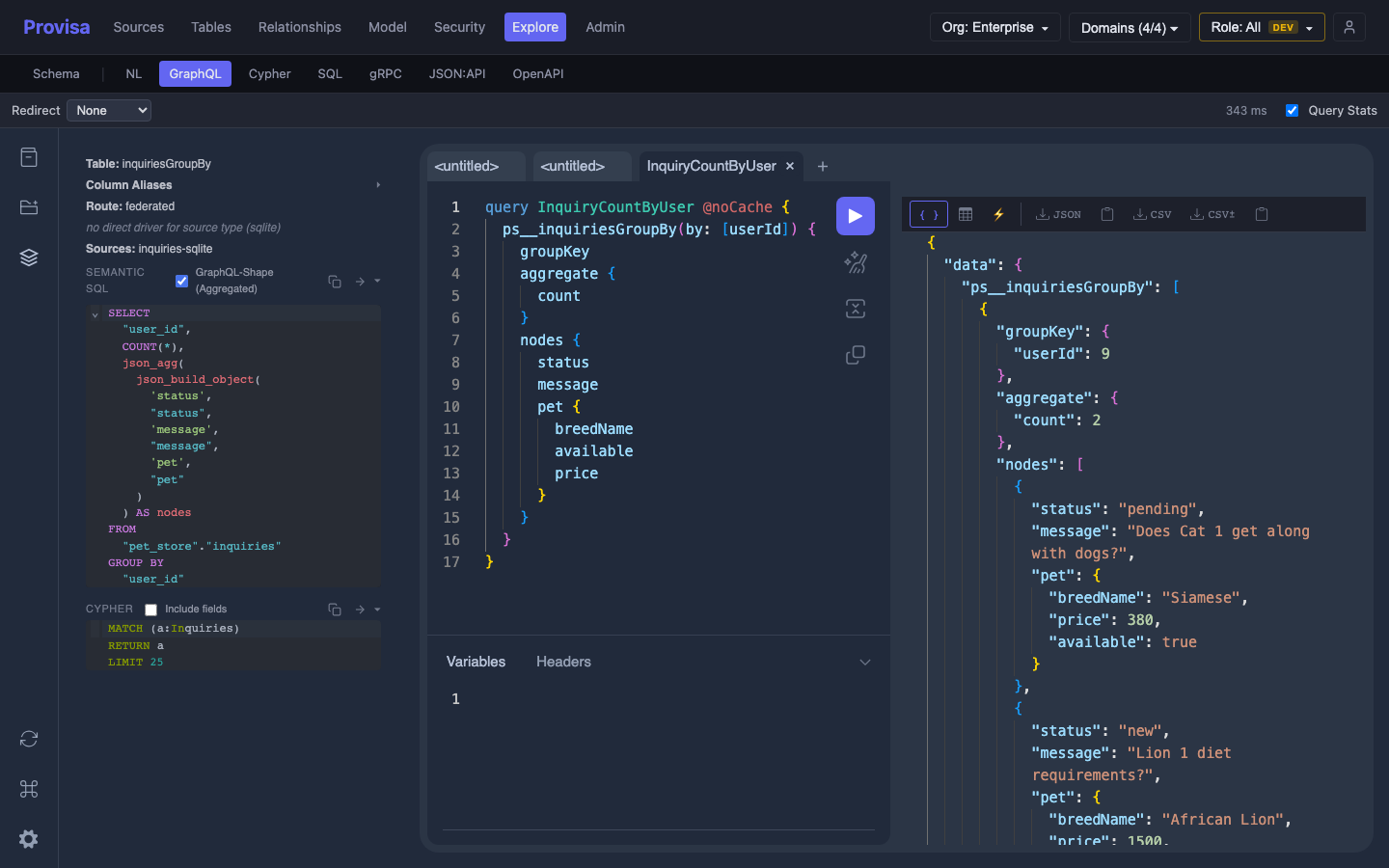Click the 'breedName' field in query editor
Image resolution: width=1389 pixels, height=868 pixels.
(x=594, y=429)
